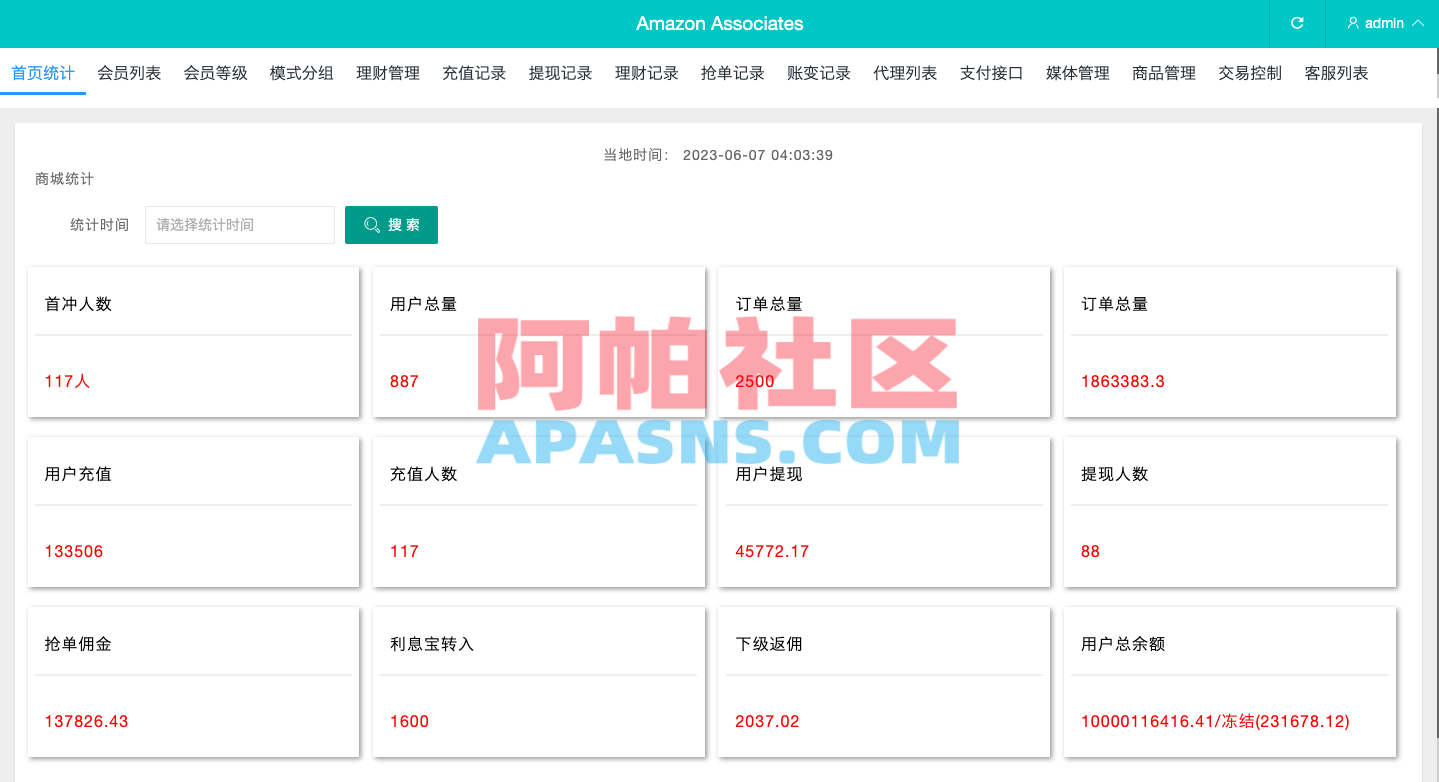1439x782 pixels.
Task: Click the 利息宝转入 value 1600
Action: (410, 721)
